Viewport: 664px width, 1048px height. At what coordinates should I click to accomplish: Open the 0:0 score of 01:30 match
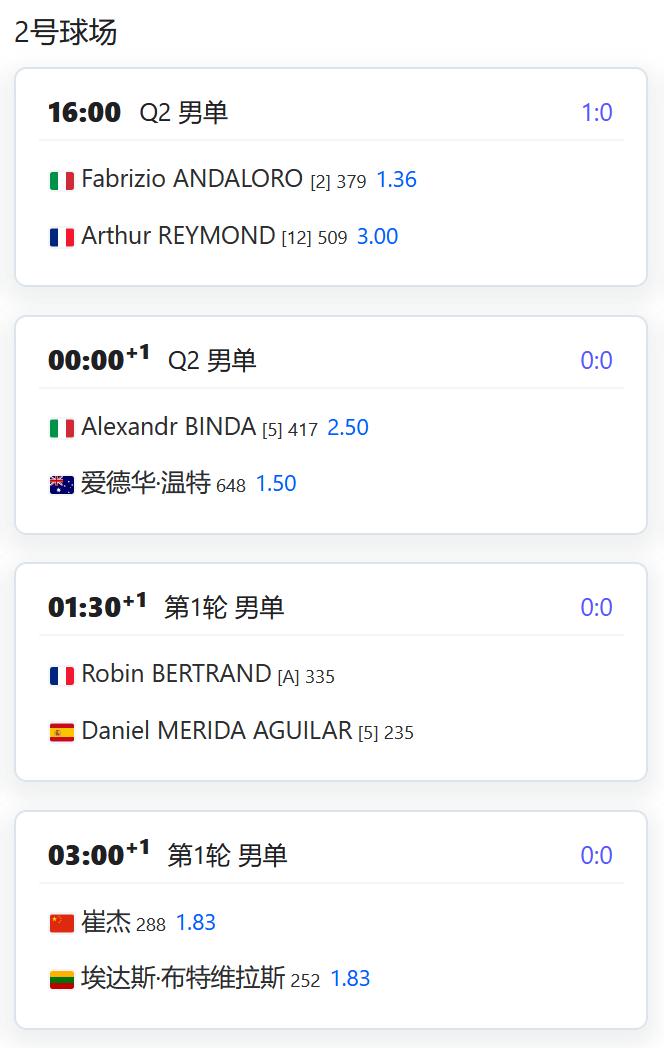596,607
